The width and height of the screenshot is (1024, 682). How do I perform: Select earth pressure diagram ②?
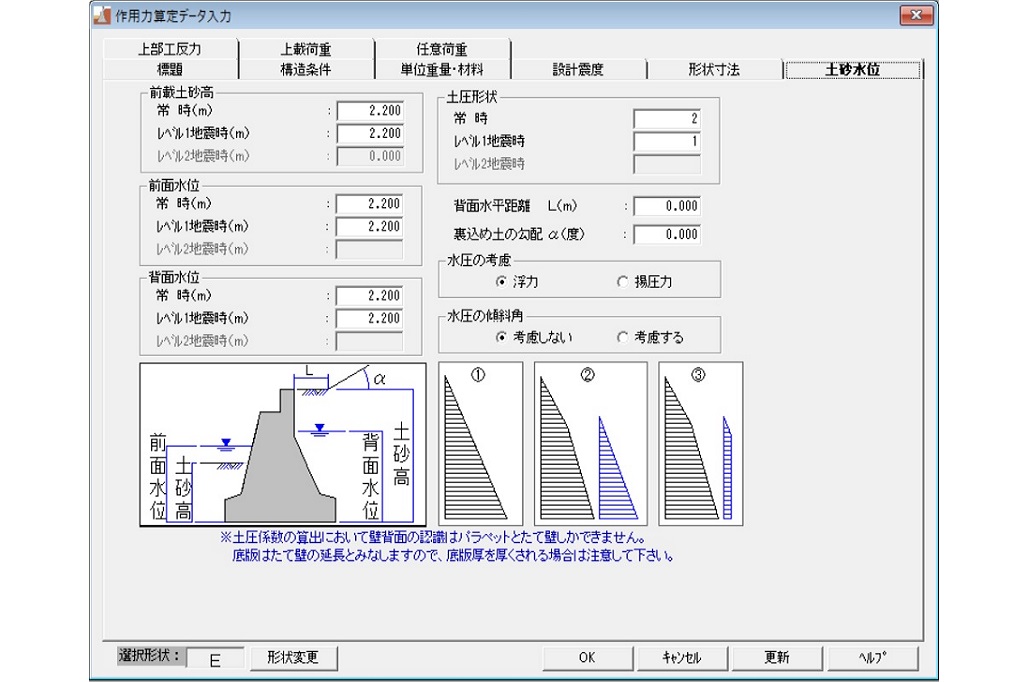pos(588,443)
